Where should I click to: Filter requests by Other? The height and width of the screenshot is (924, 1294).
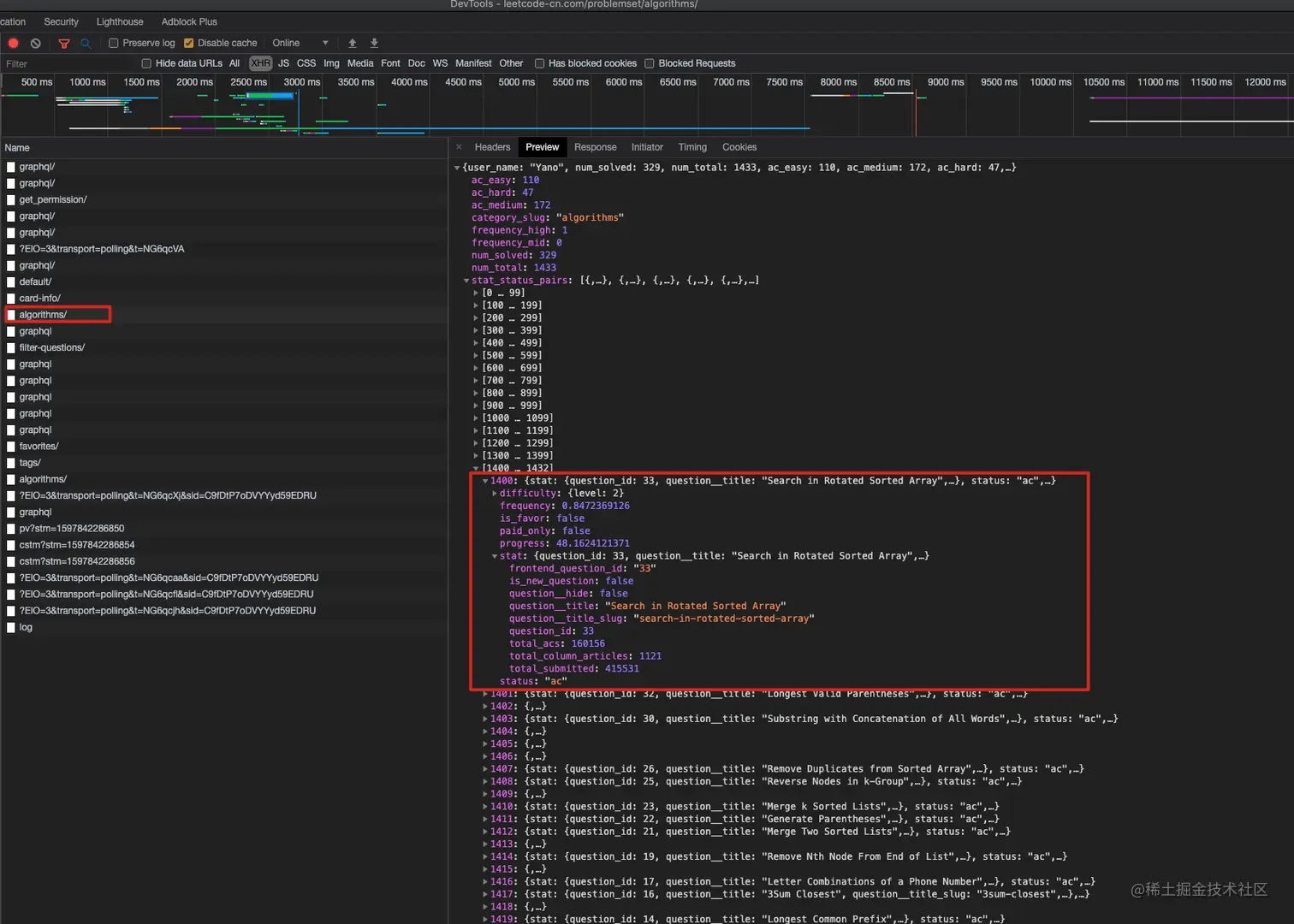click(x=511, y=63)
